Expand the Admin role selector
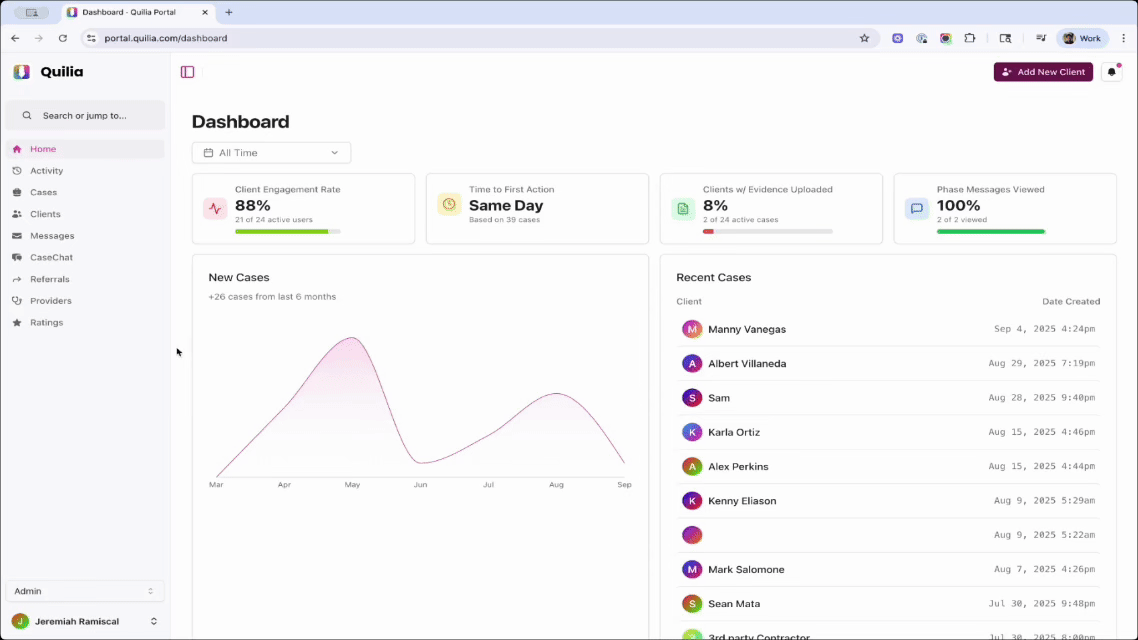1138x640 pixels. [84, 591]
